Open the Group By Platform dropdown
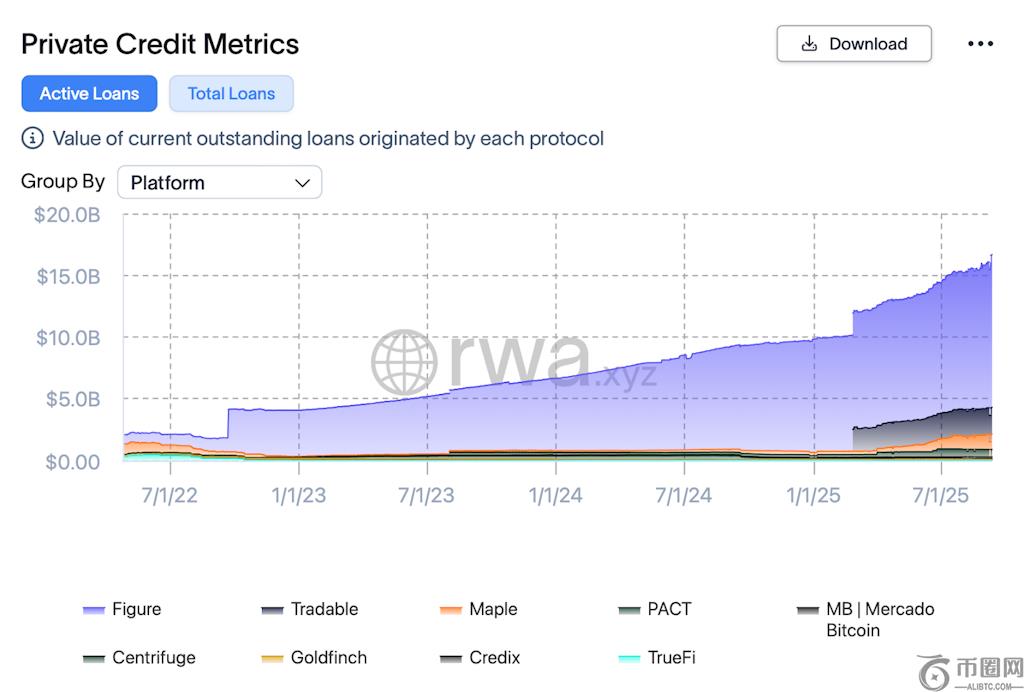1024x692 pixels. [x=219, y=183]
